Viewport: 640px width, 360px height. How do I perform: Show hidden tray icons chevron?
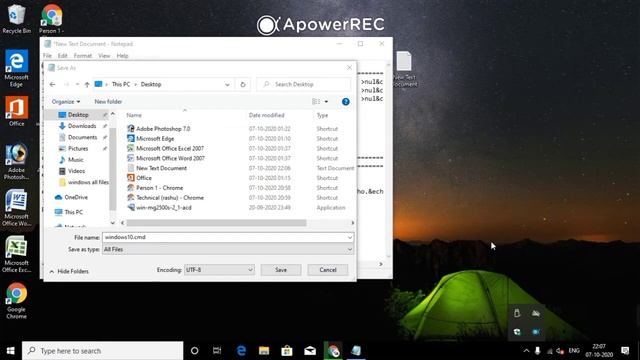point(526,351)
